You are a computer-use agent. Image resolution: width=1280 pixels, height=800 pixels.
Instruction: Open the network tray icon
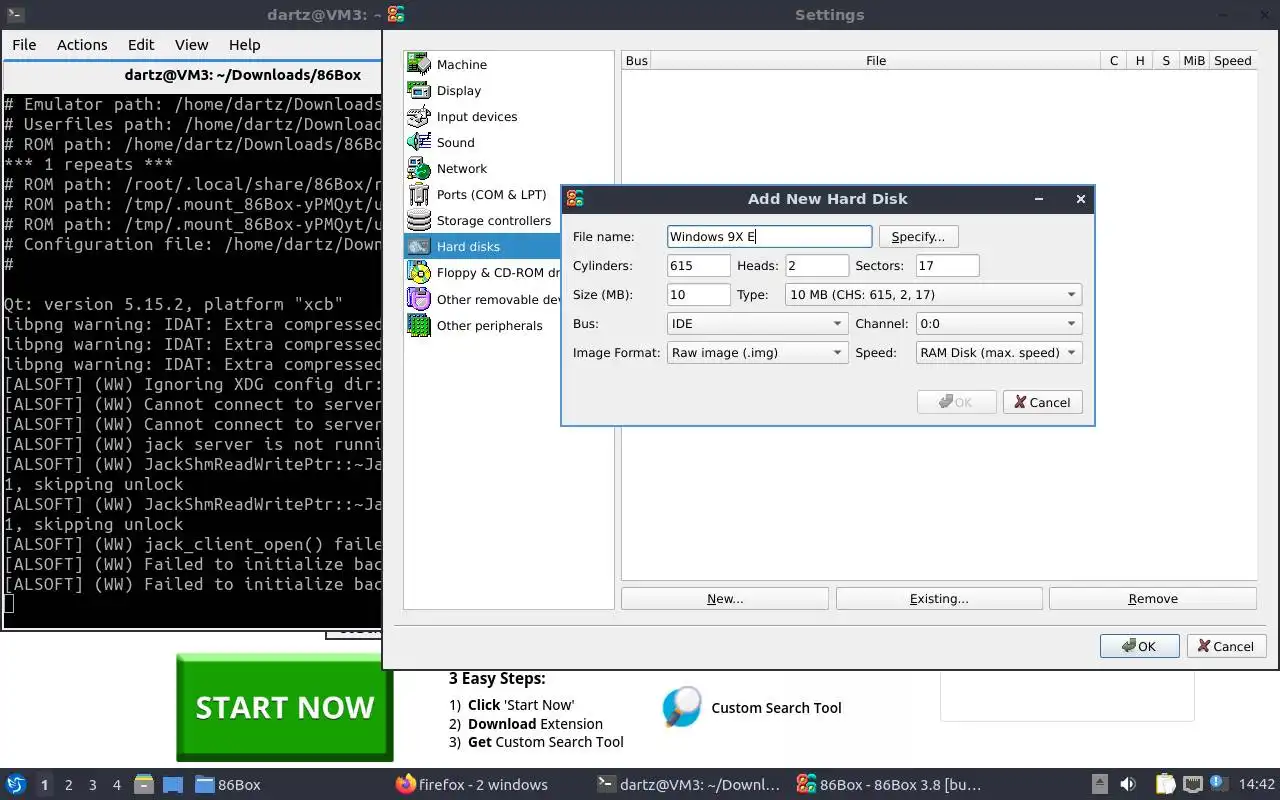point(1192,784)
